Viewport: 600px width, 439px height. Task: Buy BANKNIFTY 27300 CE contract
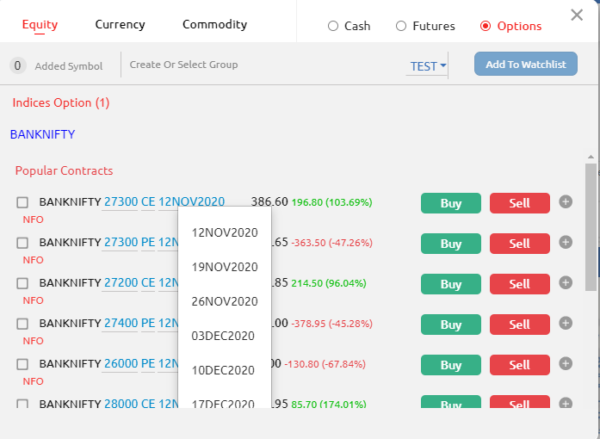[451, 203]
